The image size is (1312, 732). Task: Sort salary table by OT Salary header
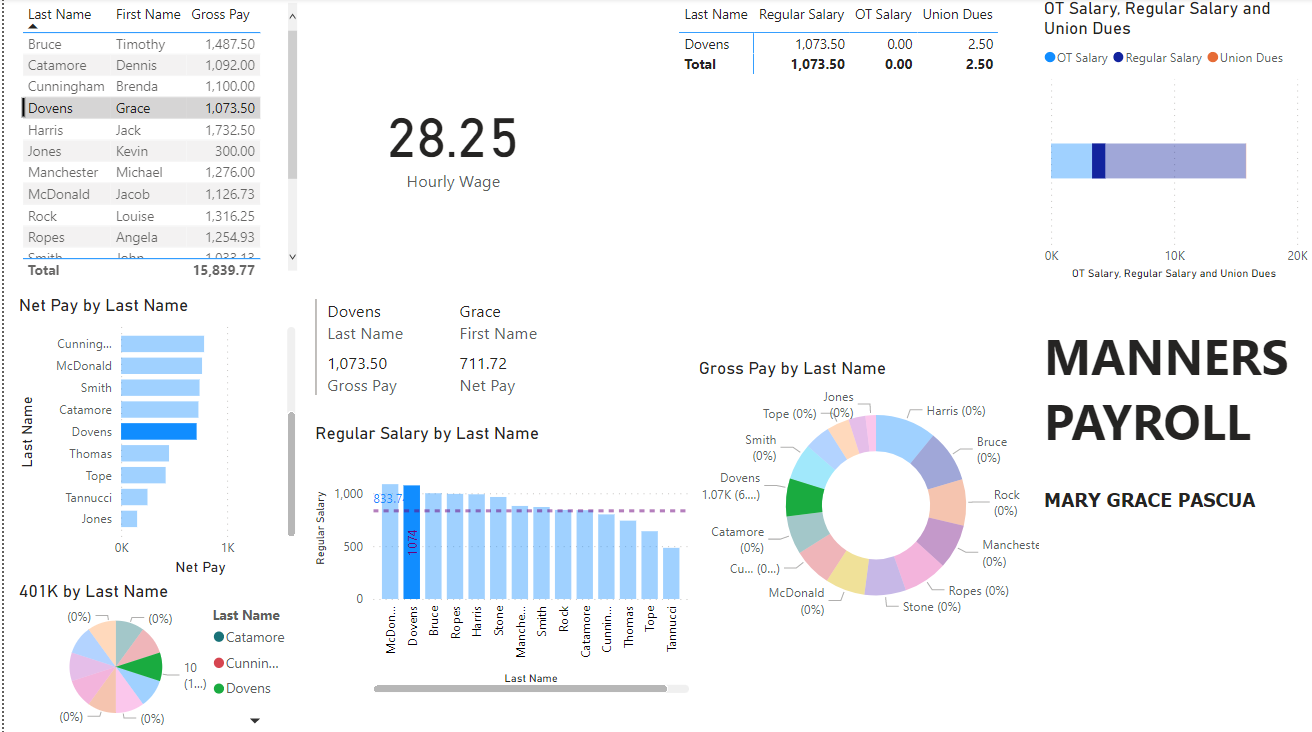pos(883,14)
